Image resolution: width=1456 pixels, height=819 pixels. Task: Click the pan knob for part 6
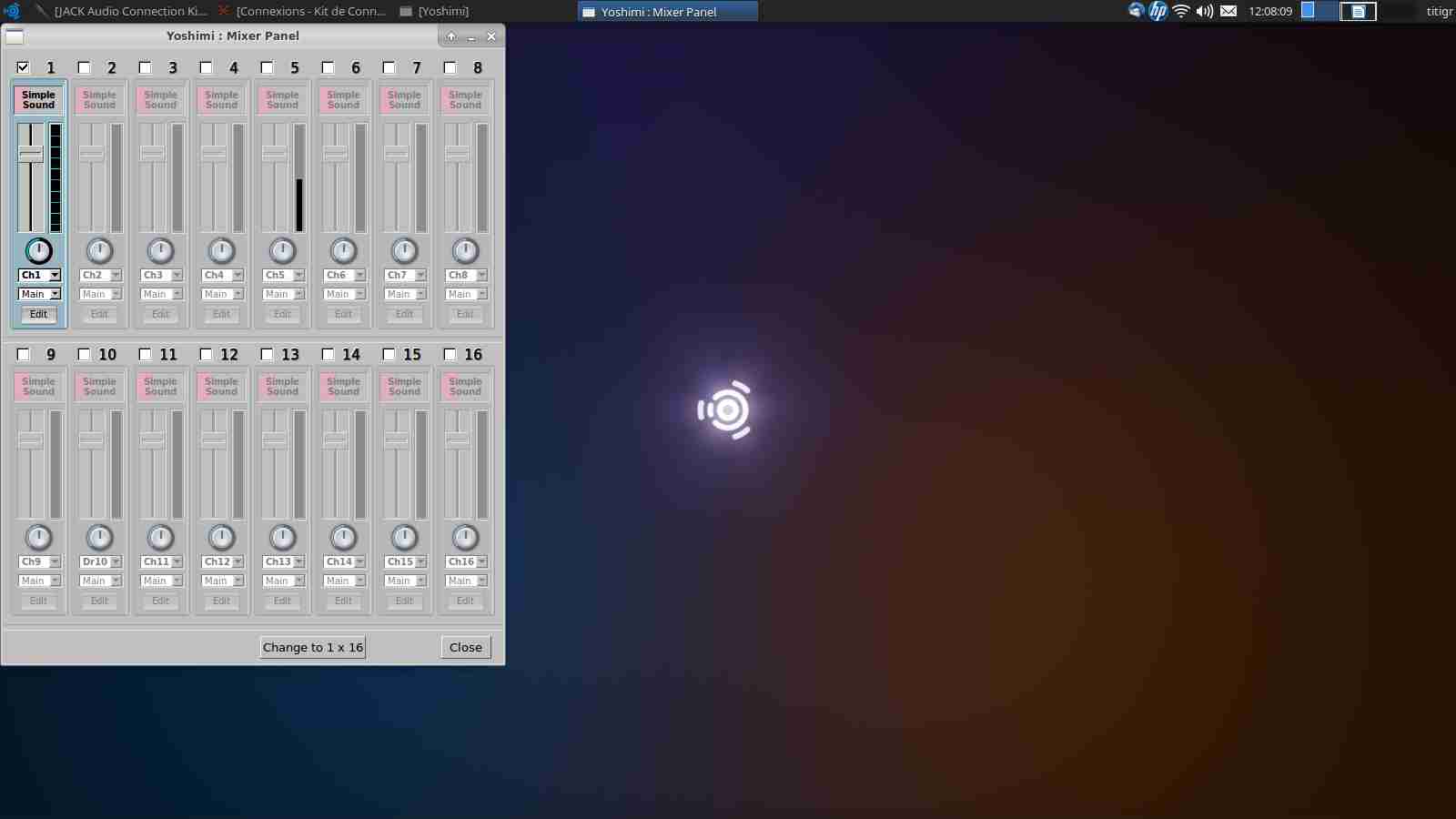point(343,251)
